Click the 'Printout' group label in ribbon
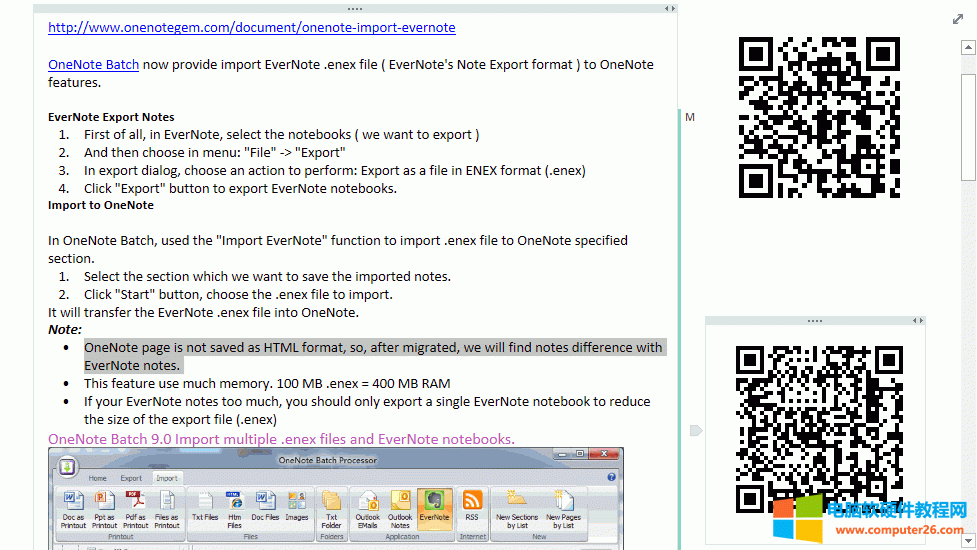This screenshot has width=977, height=550. pos(121,536)
